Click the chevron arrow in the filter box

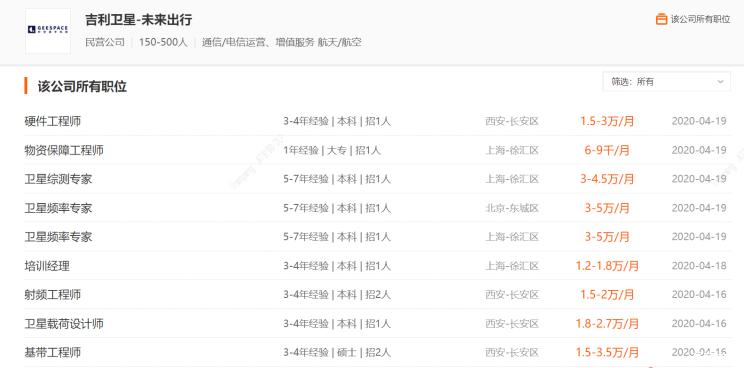(720, 82)
